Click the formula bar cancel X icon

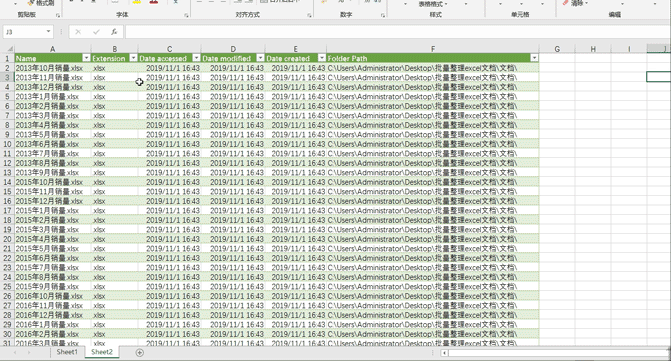(x=78, y=32)
